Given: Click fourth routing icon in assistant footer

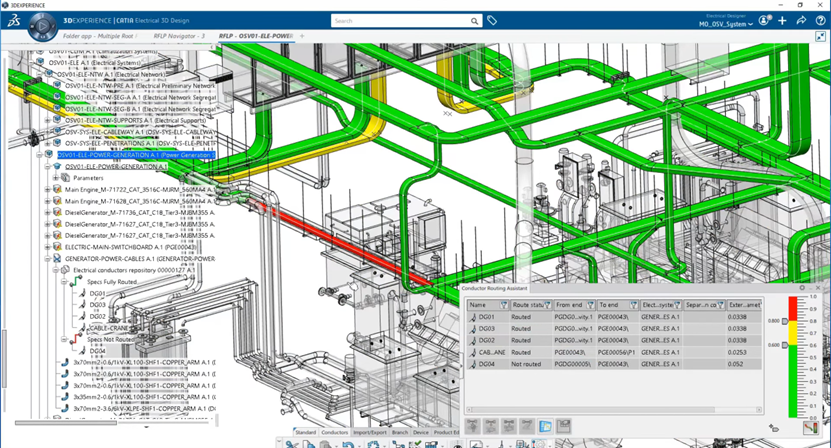Looking at the screenshot, I should coord(527,426).
